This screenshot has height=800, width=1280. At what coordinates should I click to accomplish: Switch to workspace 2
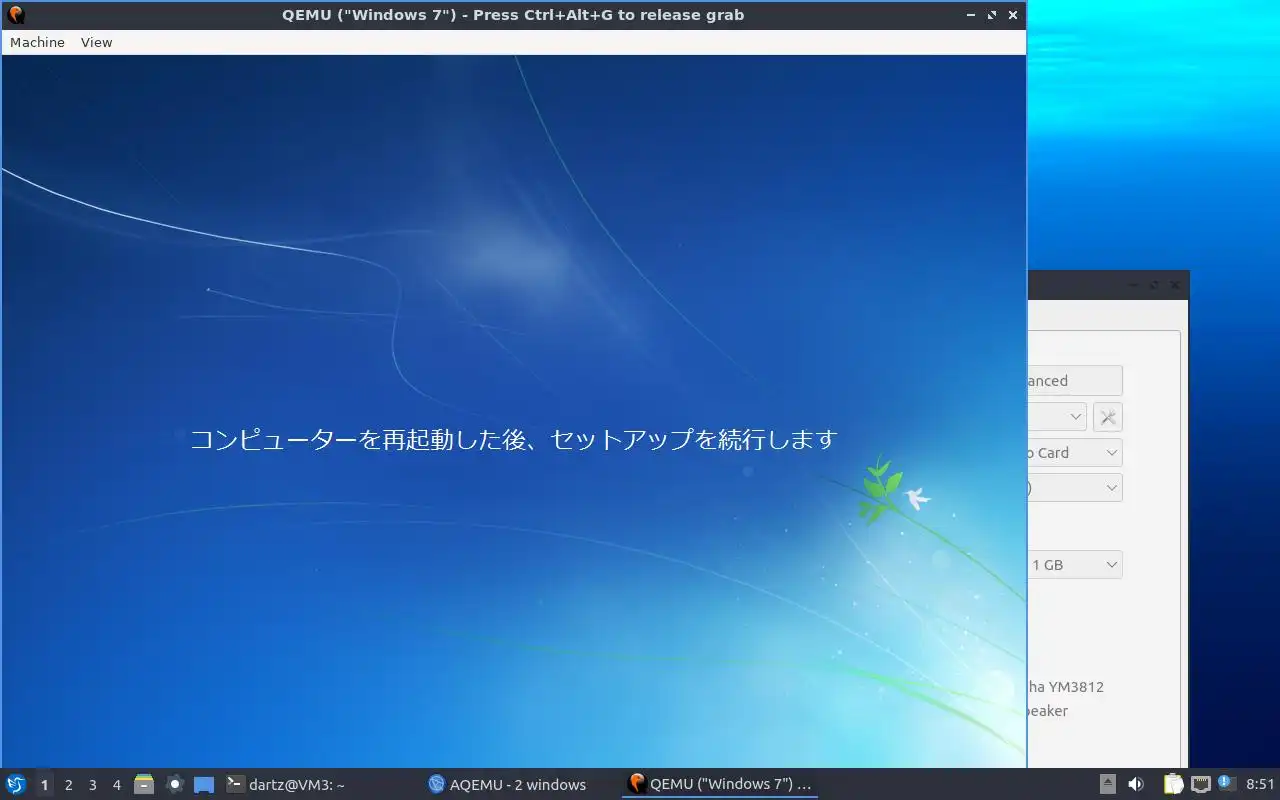point(68,785)
